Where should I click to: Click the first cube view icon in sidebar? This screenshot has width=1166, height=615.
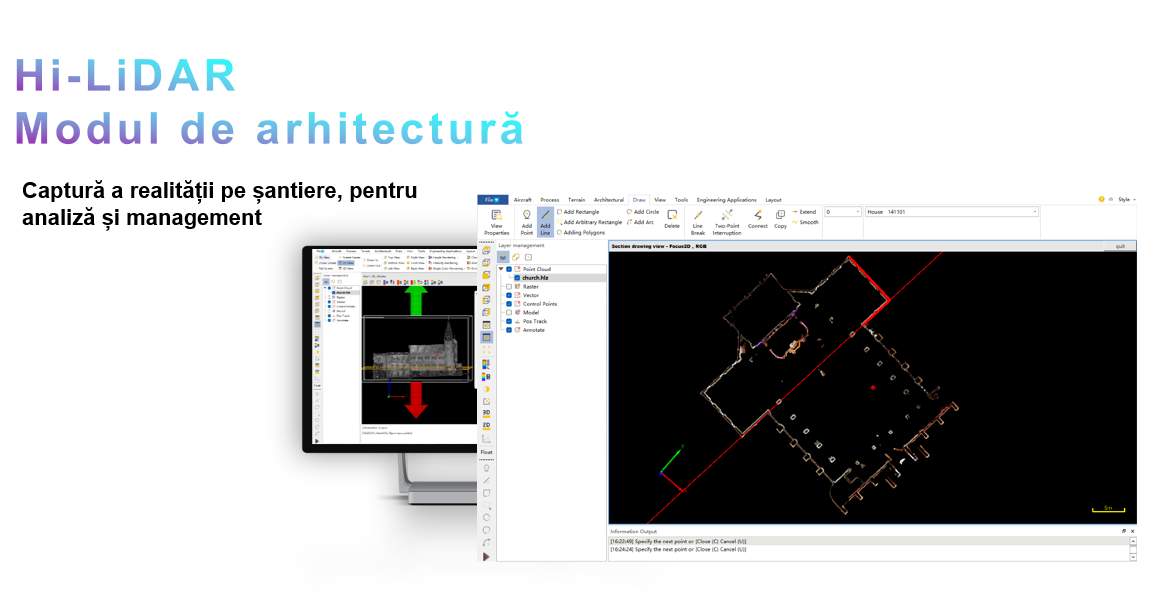point(486,251)
